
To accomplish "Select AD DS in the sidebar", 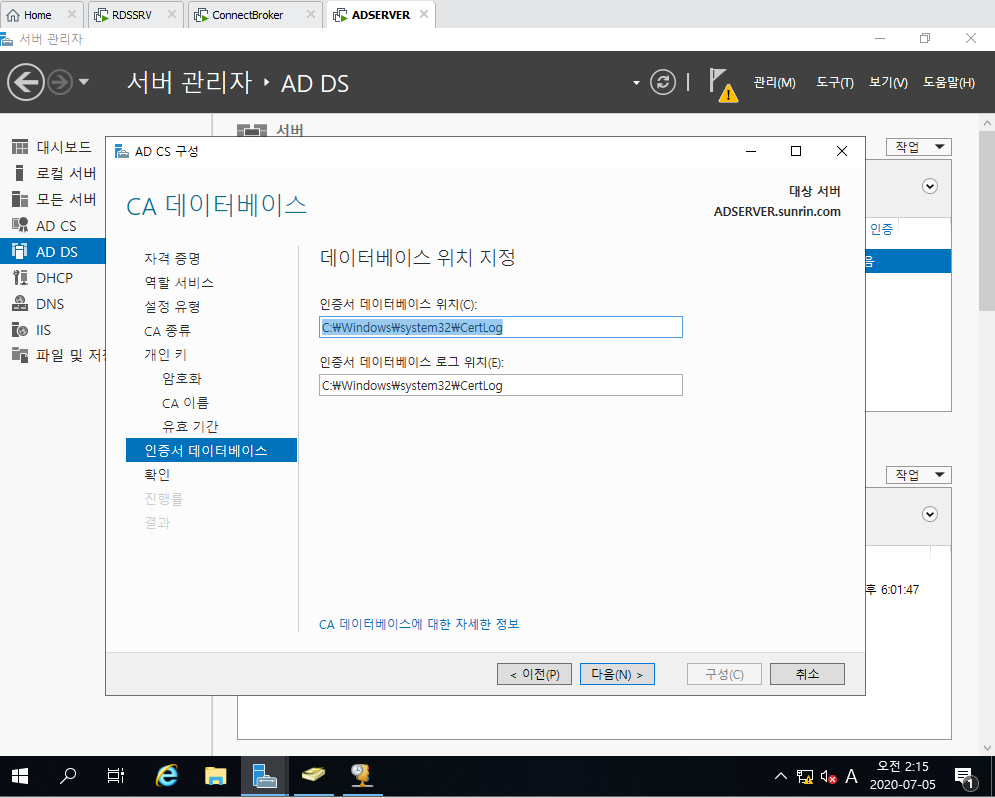I will (53, 252).
